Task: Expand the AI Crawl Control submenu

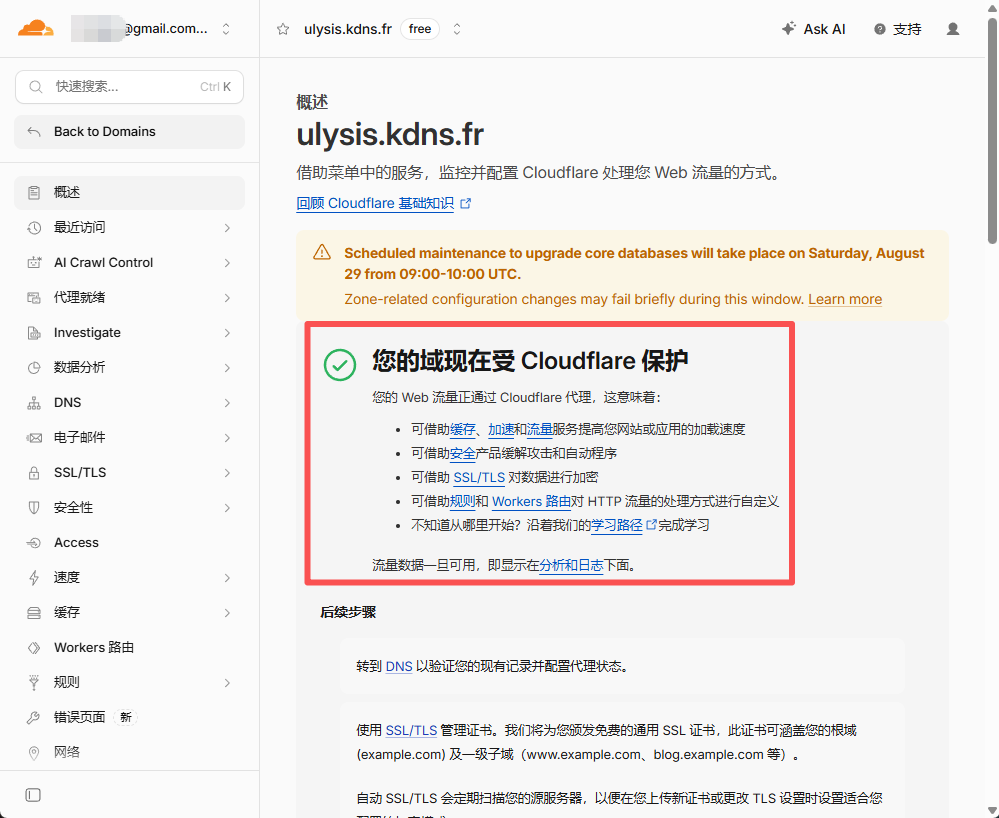Action: 227,262
